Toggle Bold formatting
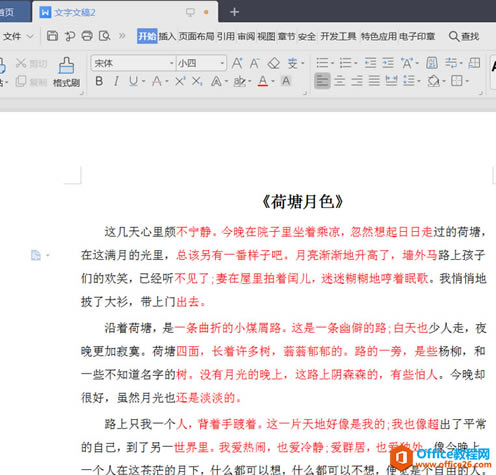Image resolution: width=496 pixels, height=475 pixels. (99, 81)
